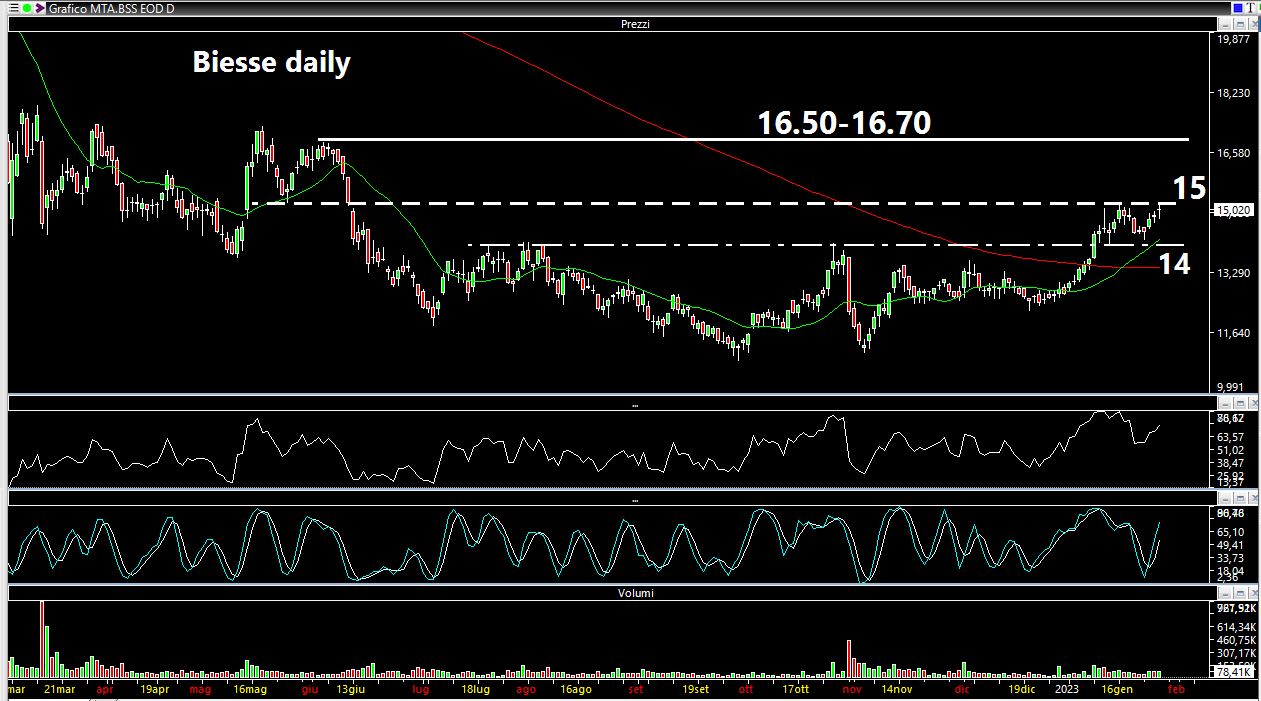Click the 14nov date label
The width and height of the screenshot is (1261, 701).
point(895,690)
